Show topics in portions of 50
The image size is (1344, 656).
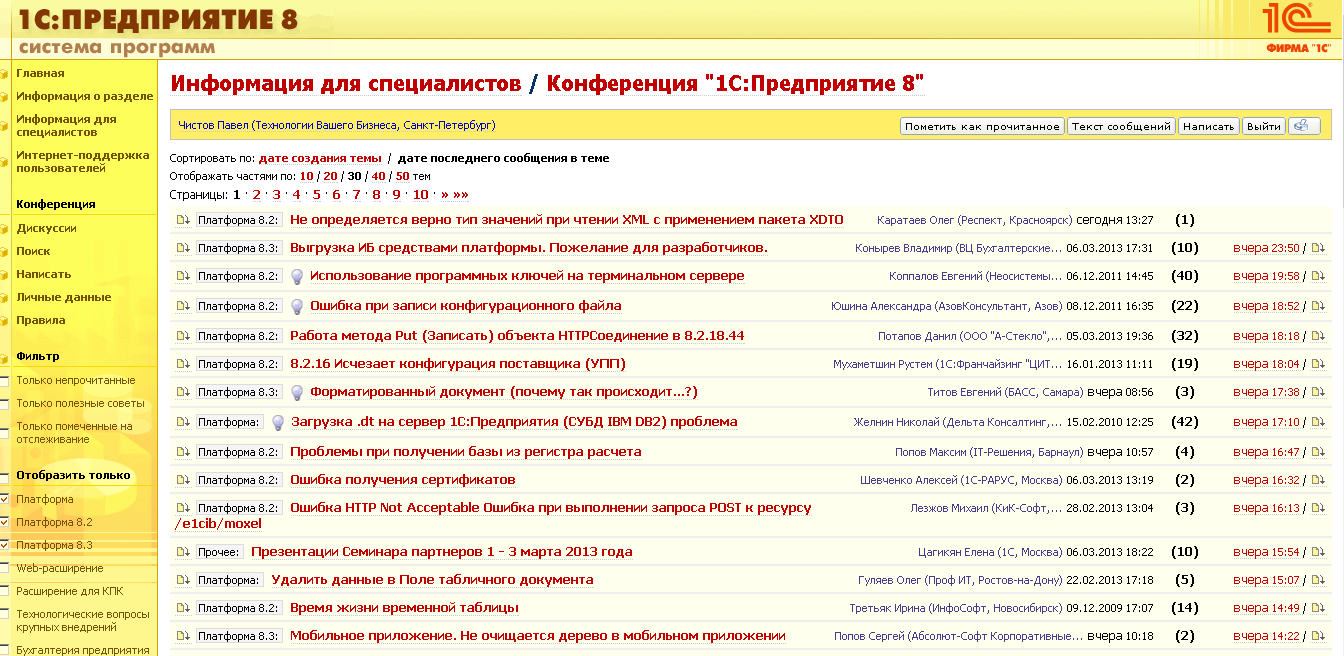(x=402, y=176)
